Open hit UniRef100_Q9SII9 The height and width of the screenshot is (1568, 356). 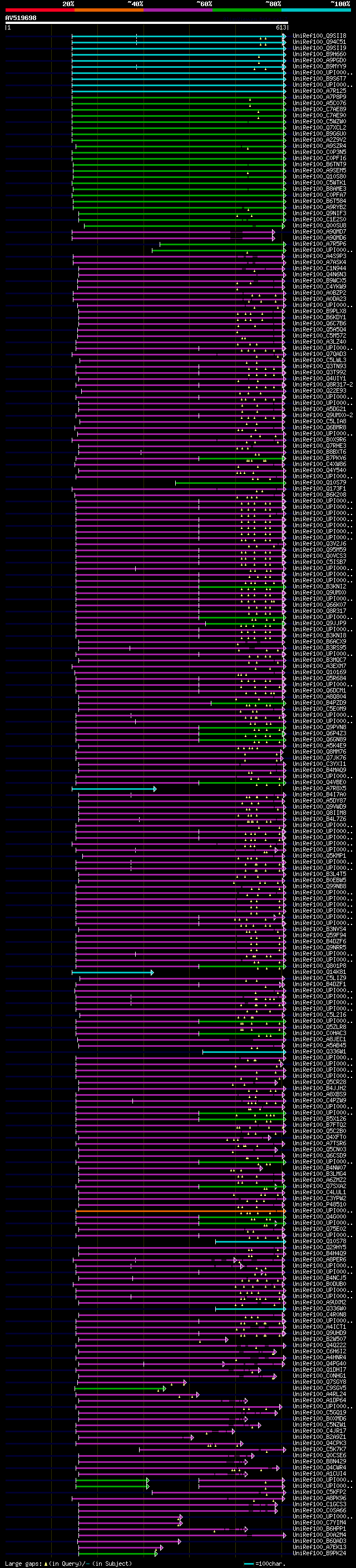319,48
